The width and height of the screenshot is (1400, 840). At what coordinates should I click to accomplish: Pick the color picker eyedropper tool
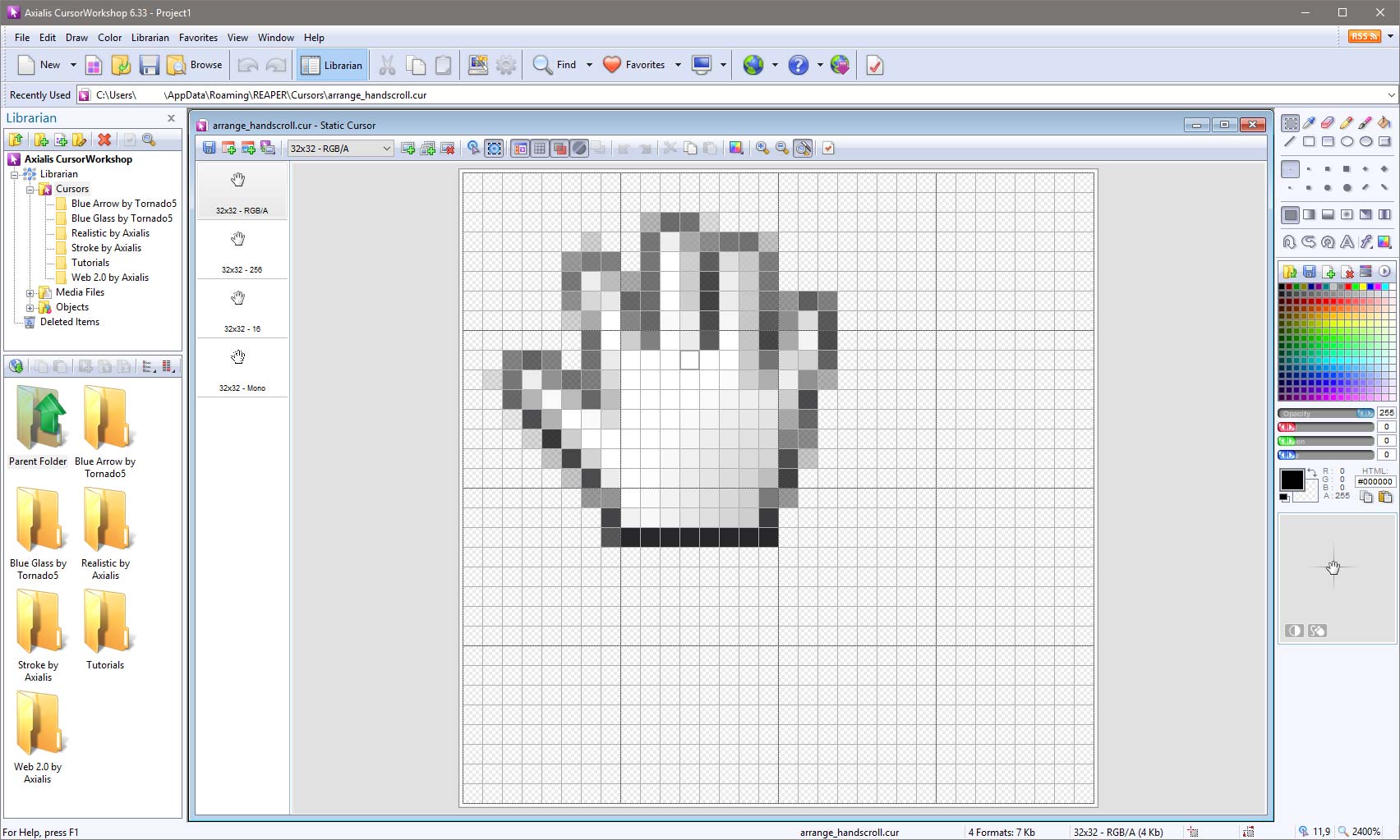[1309, 123]
